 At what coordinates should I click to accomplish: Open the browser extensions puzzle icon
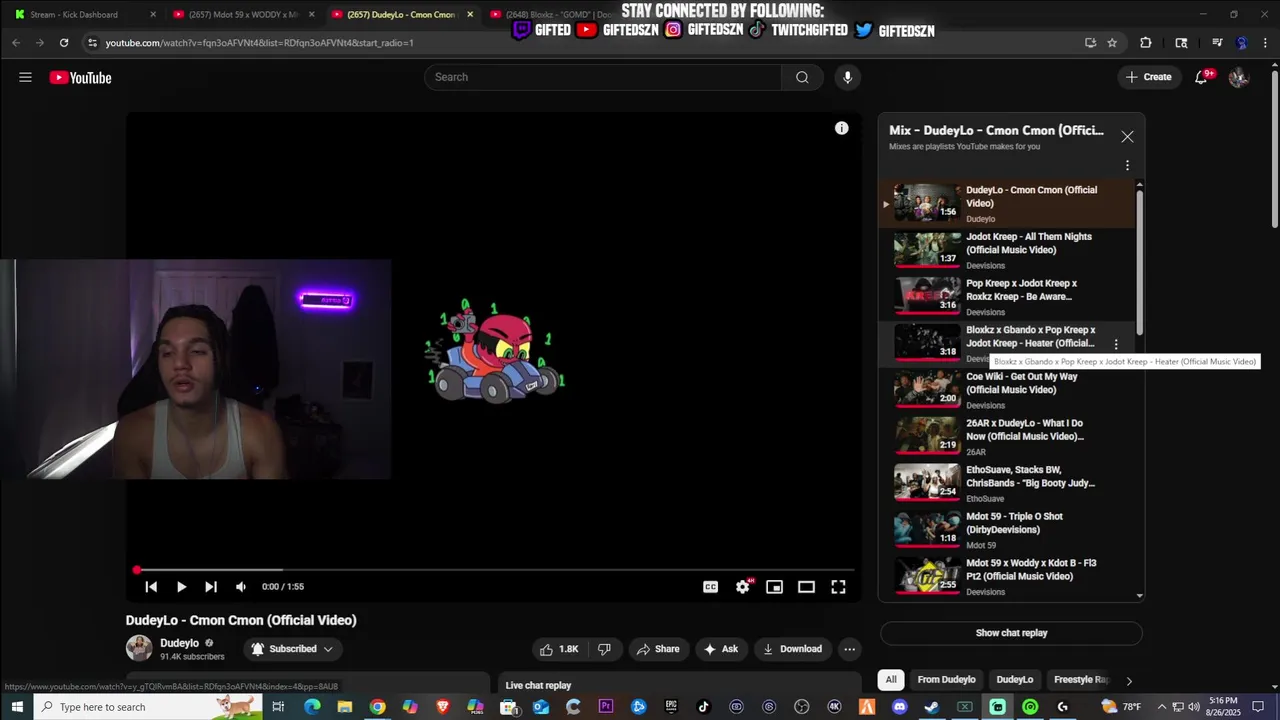coord(1146,43)
